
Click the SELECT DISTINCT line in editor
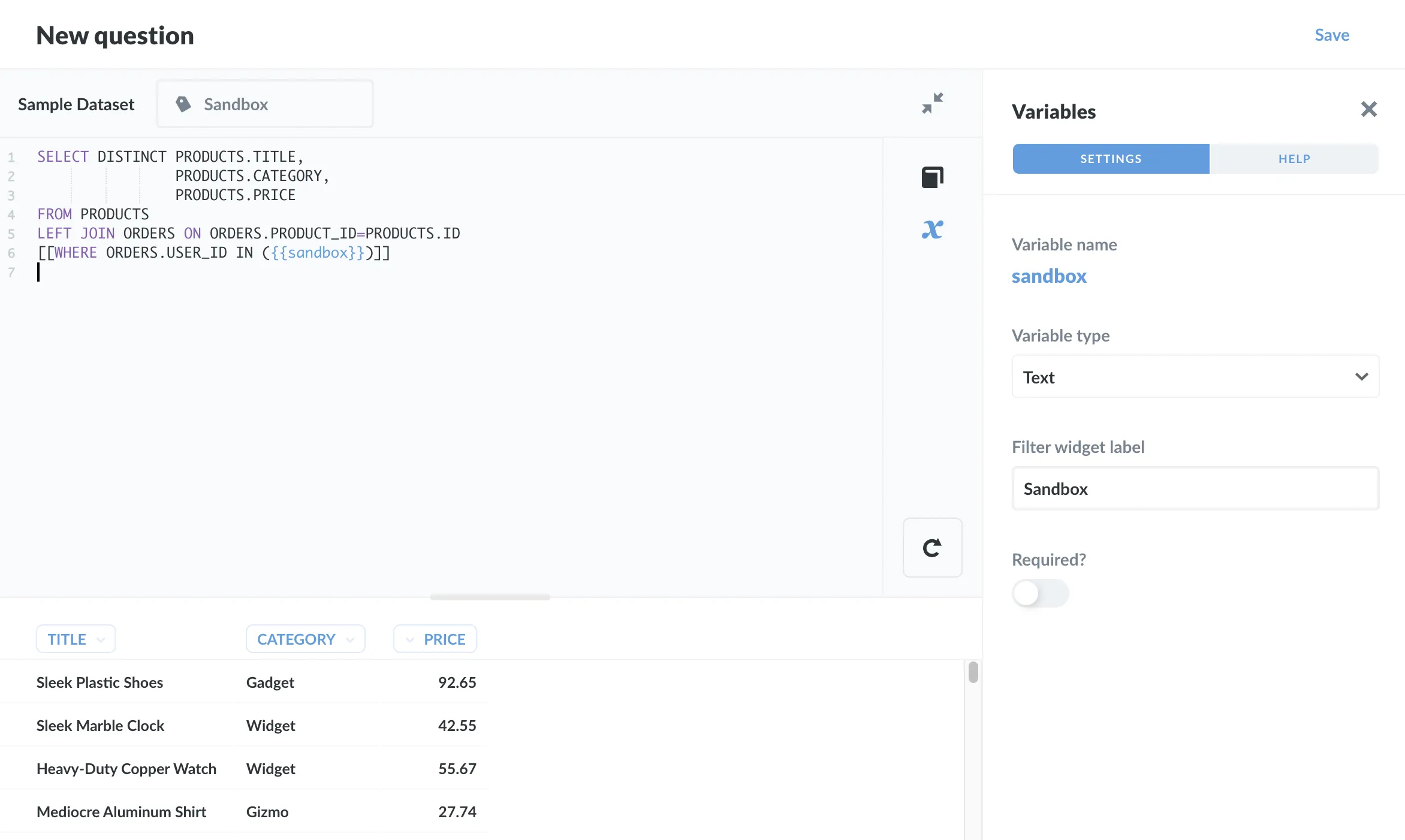point(170,157)
